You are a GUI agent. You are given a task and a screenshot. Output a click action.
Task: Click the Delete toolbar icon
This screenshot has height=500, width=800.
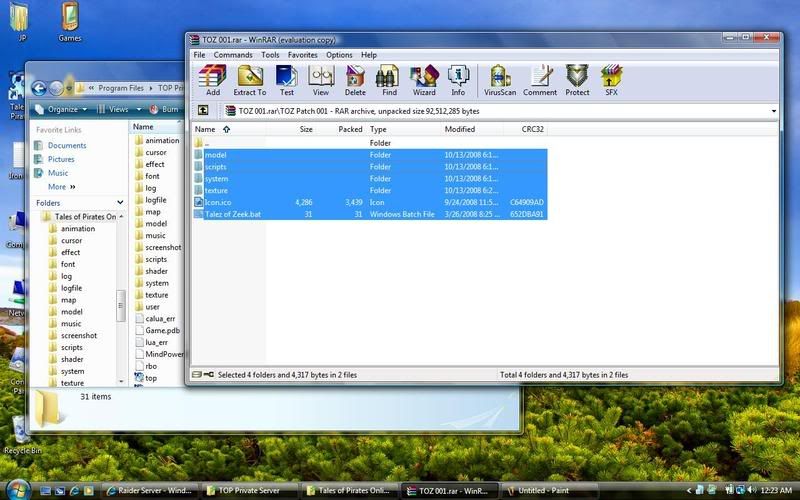coord(355,80)
